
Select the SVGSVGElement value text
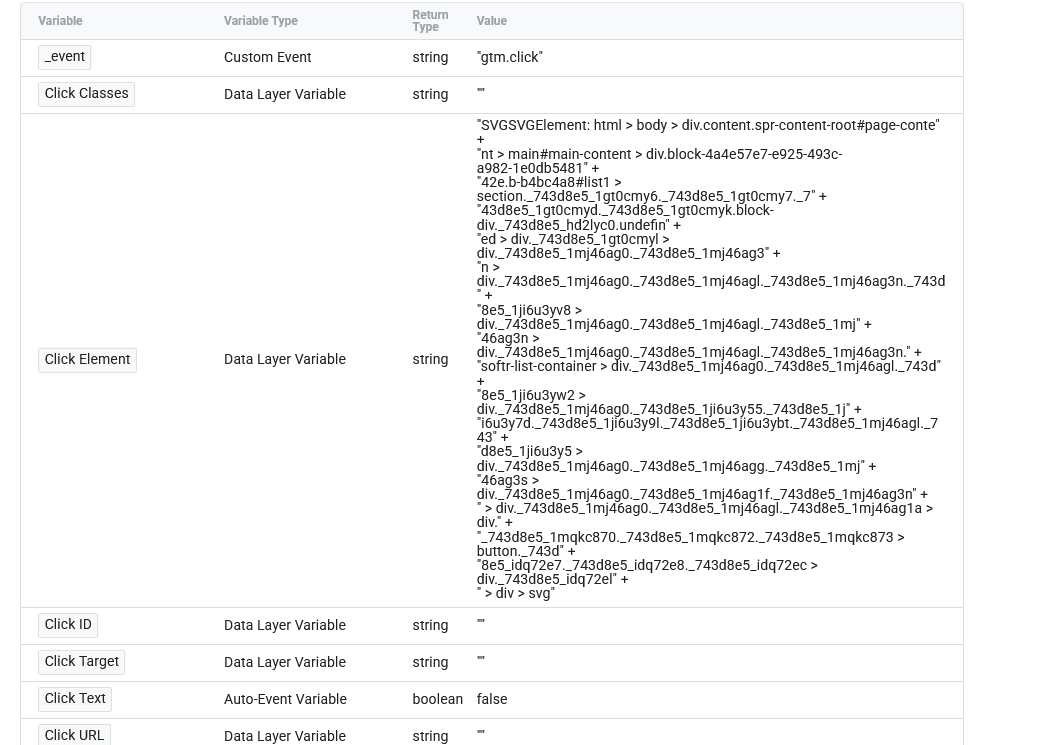click(x=707, y=125)
